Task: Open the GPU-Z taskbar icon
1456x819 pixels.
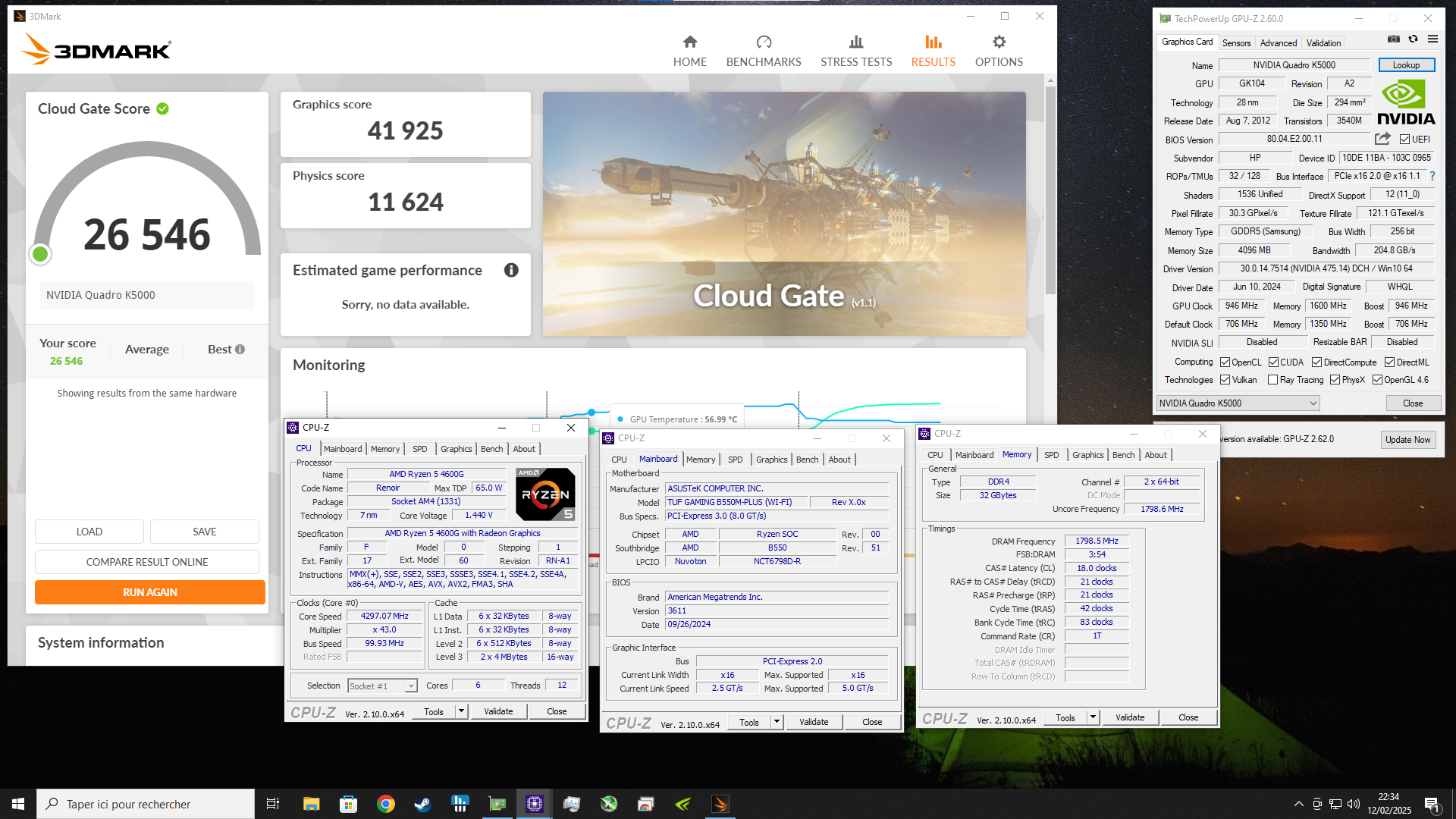Action: [x=497, y=804]
